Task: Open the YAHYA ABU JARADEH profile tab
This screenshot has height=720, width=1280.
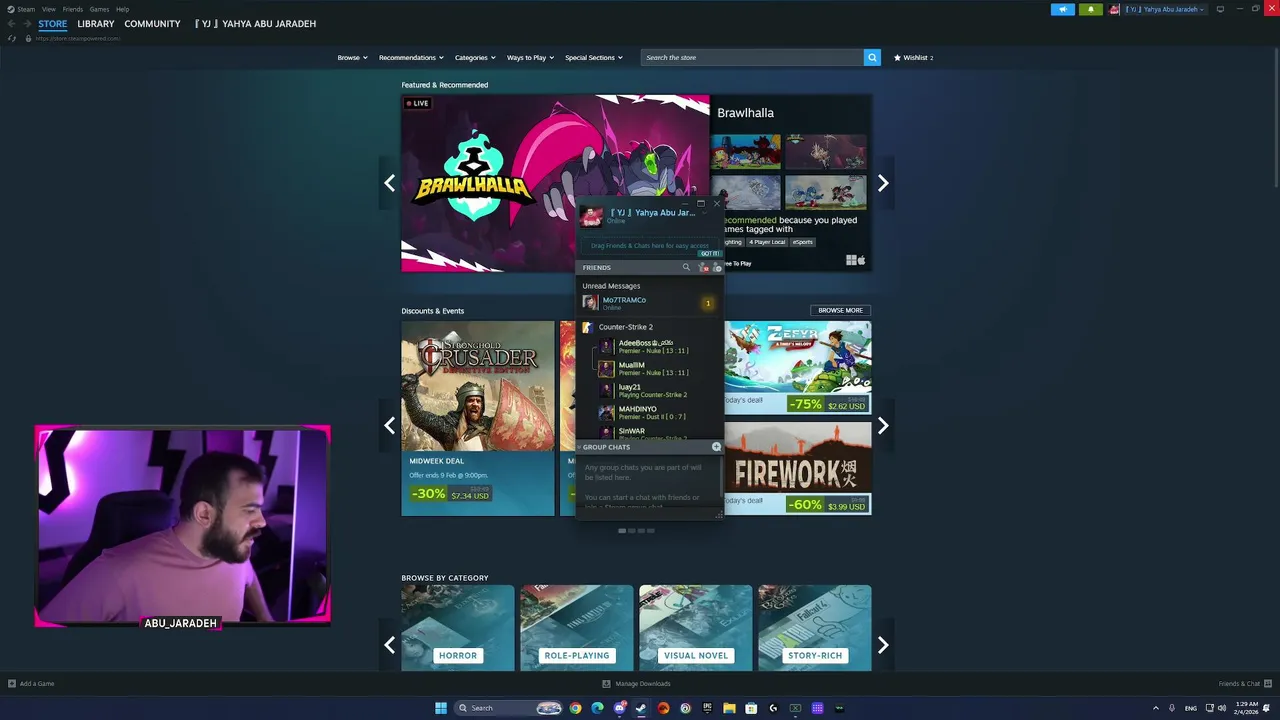Action: (255, 23)
